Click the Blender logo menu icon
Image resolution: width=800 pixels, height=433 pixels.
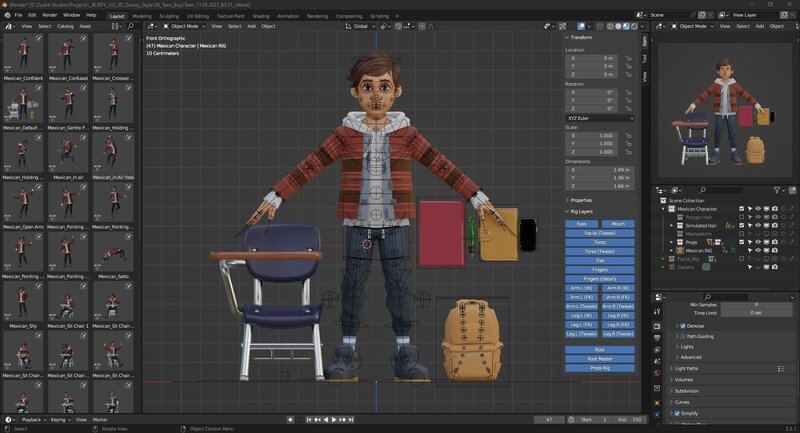[6, 16]
